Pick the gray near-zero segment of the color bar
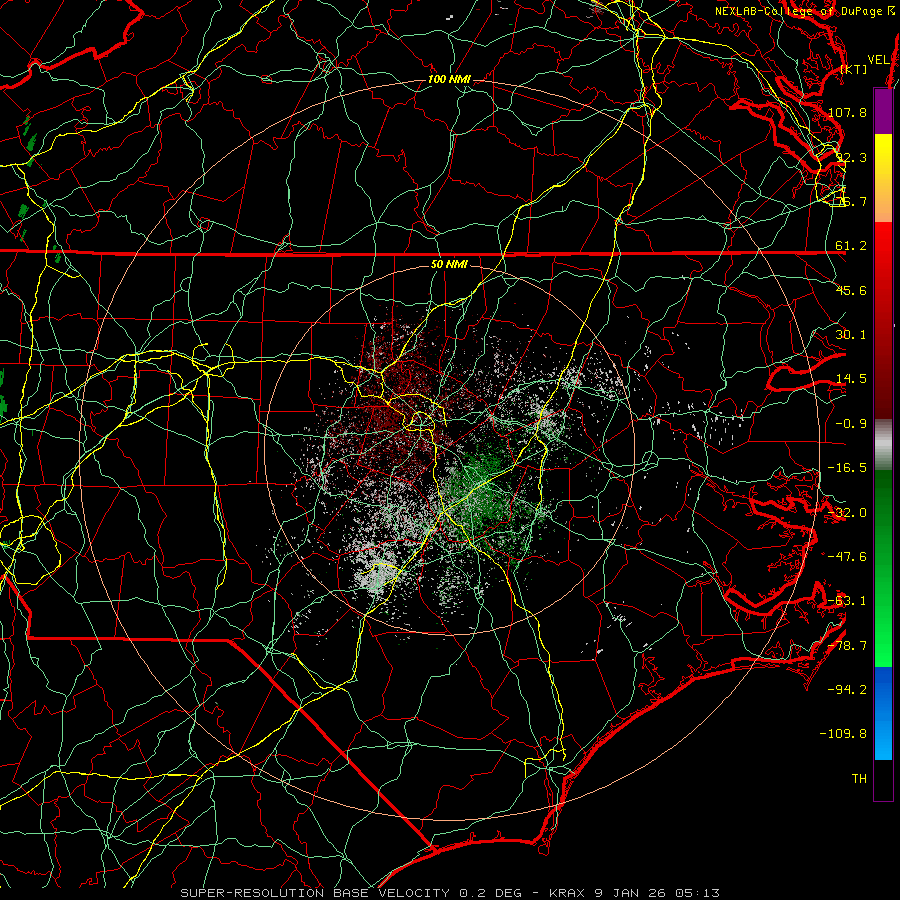 click(883, 445)
